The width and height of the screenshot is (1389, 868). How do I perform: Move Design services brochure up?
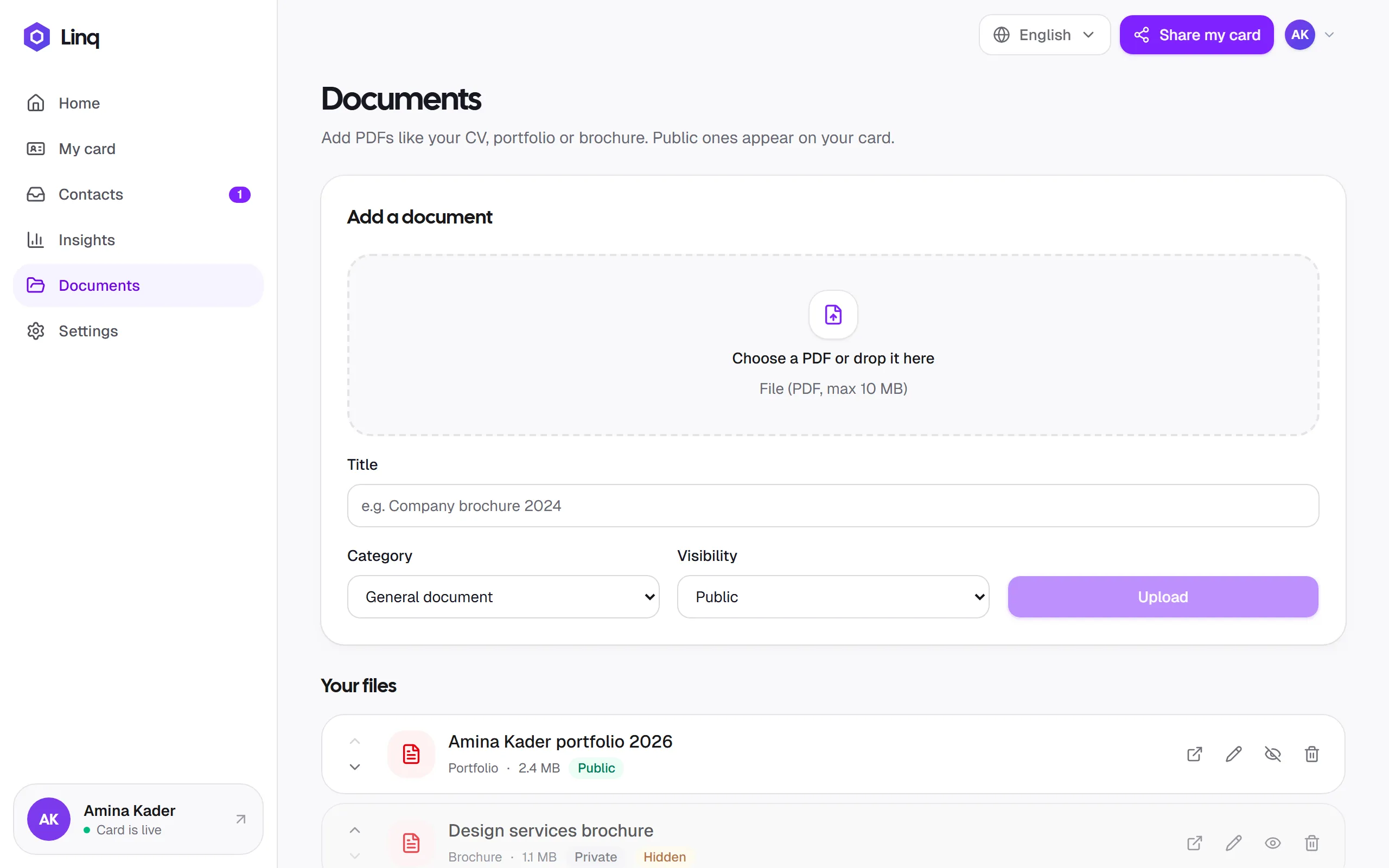point(355,831)
